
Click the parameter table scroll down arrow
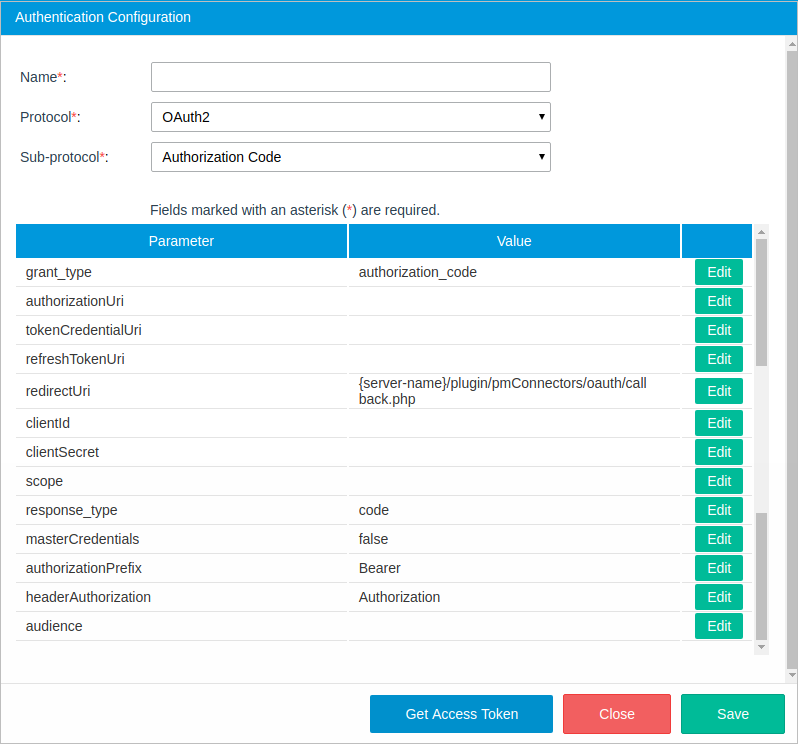(761, 648)
